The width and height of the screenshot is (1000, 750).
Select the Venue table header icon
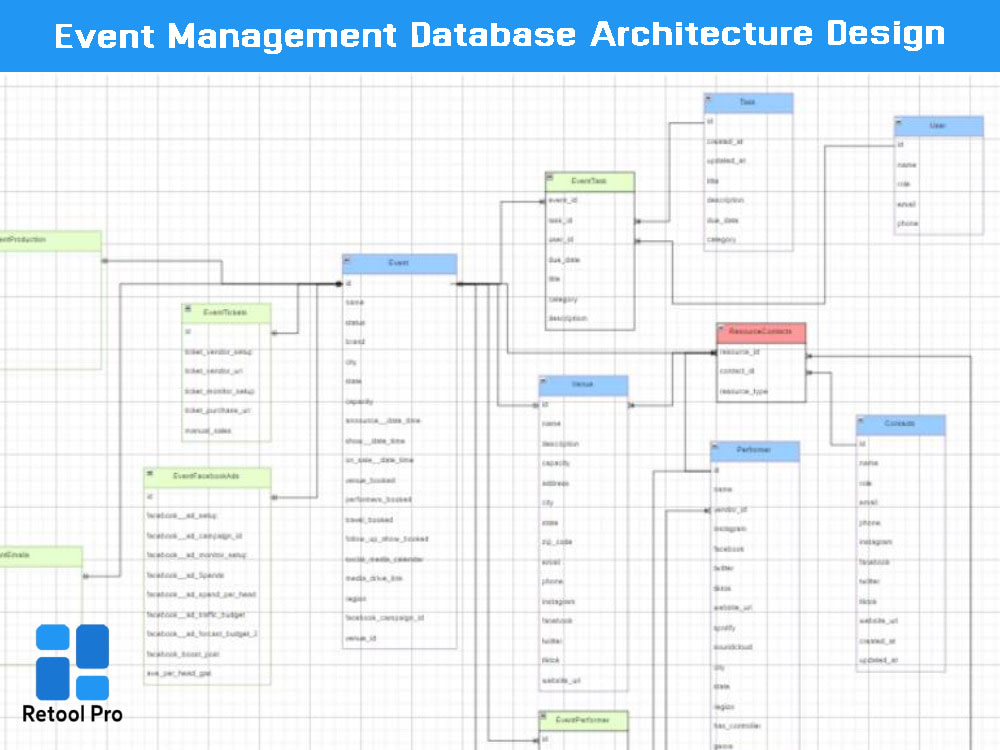pos(544,385)
